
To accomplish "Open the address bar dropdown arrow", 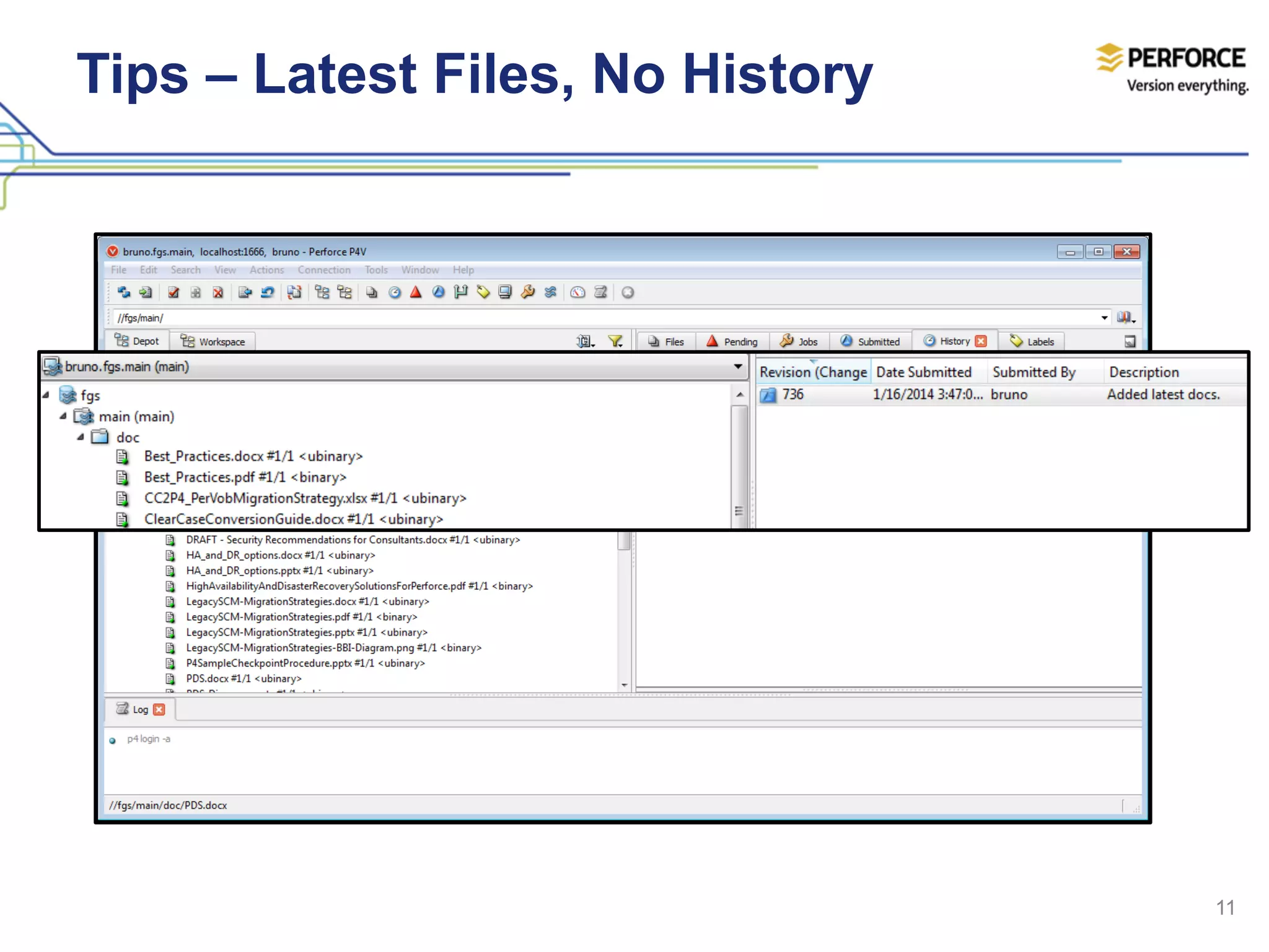I will point(1104,318).
